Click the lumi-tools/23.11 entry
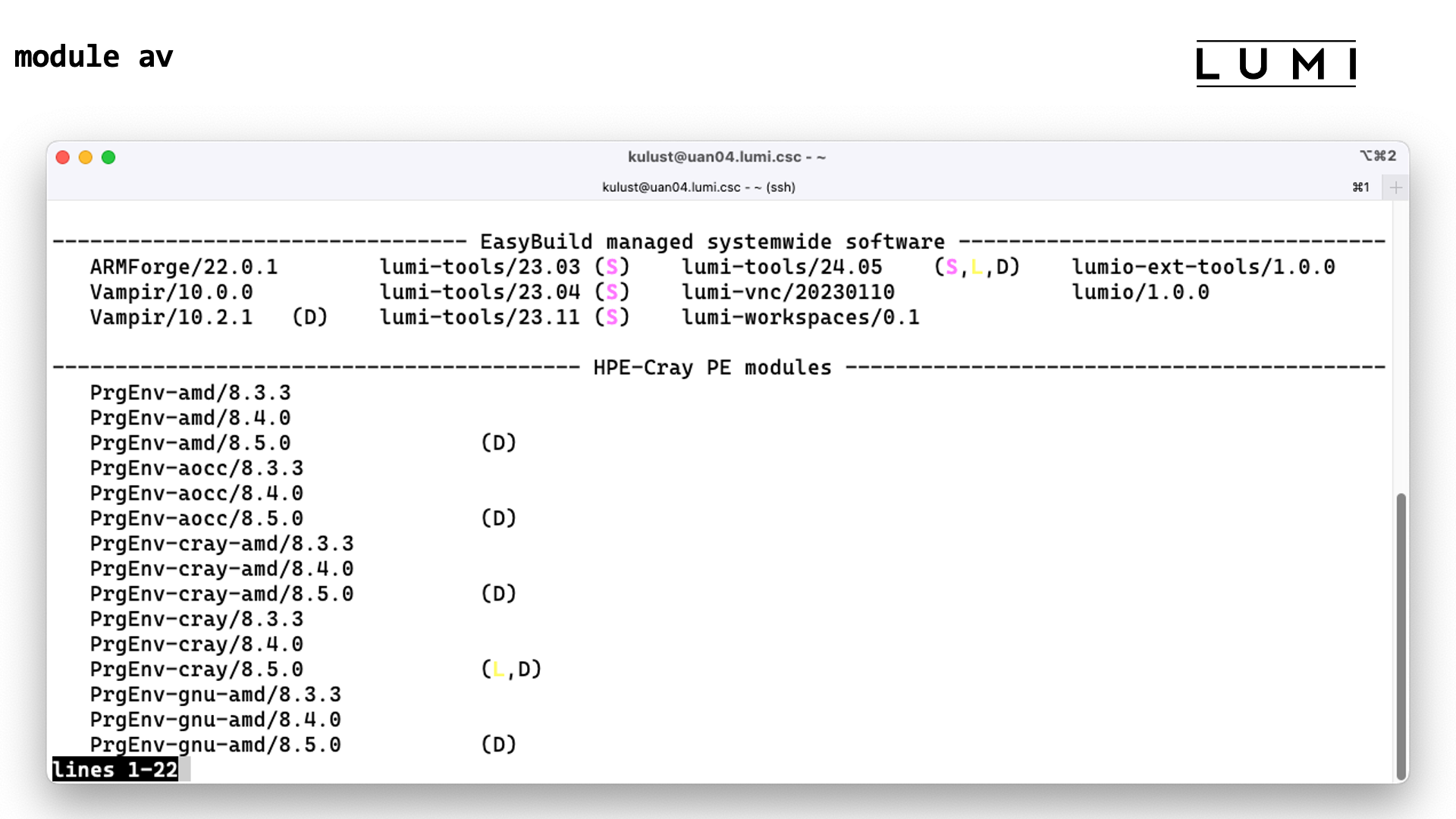This screenshot has width=1456, height=819. pos(480,317)
